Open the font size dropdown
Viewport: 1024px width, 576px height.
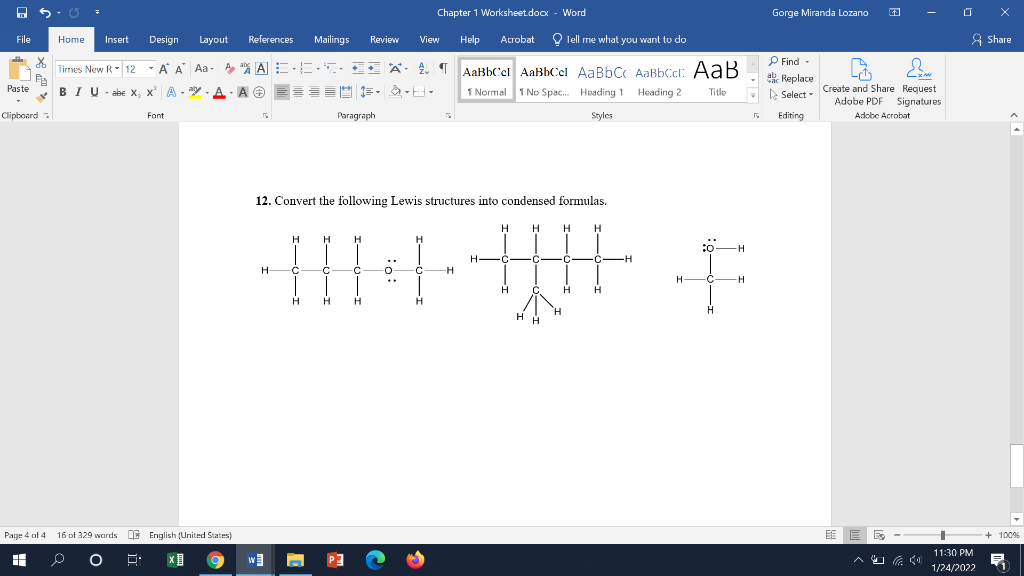point(148,68)
